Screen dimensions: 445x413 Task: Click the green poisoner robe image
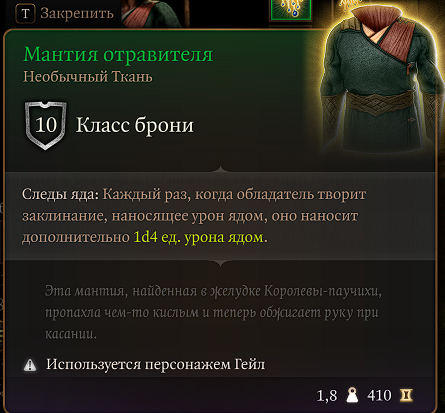[x=380, y=80]
